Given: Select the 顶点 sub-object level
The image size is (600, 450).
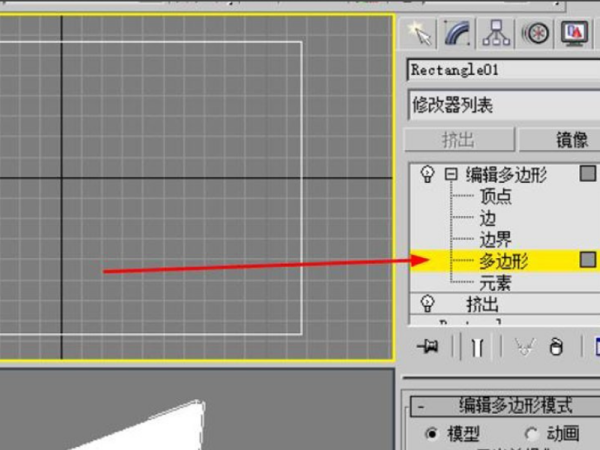Looking at the screenshot, I should [x=496, y=196].
